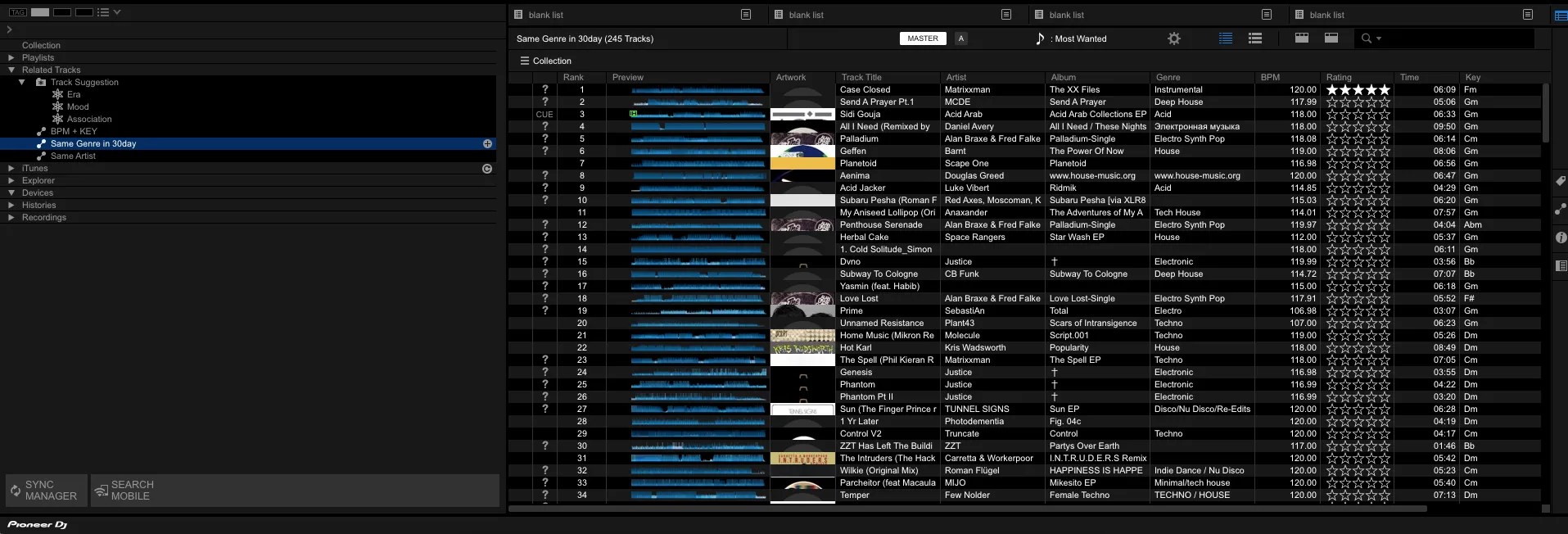The width and height of the screenshot is (1568, 534).
Task: Toggle the MASTER reference button
Action: click(x=923, y=38)
